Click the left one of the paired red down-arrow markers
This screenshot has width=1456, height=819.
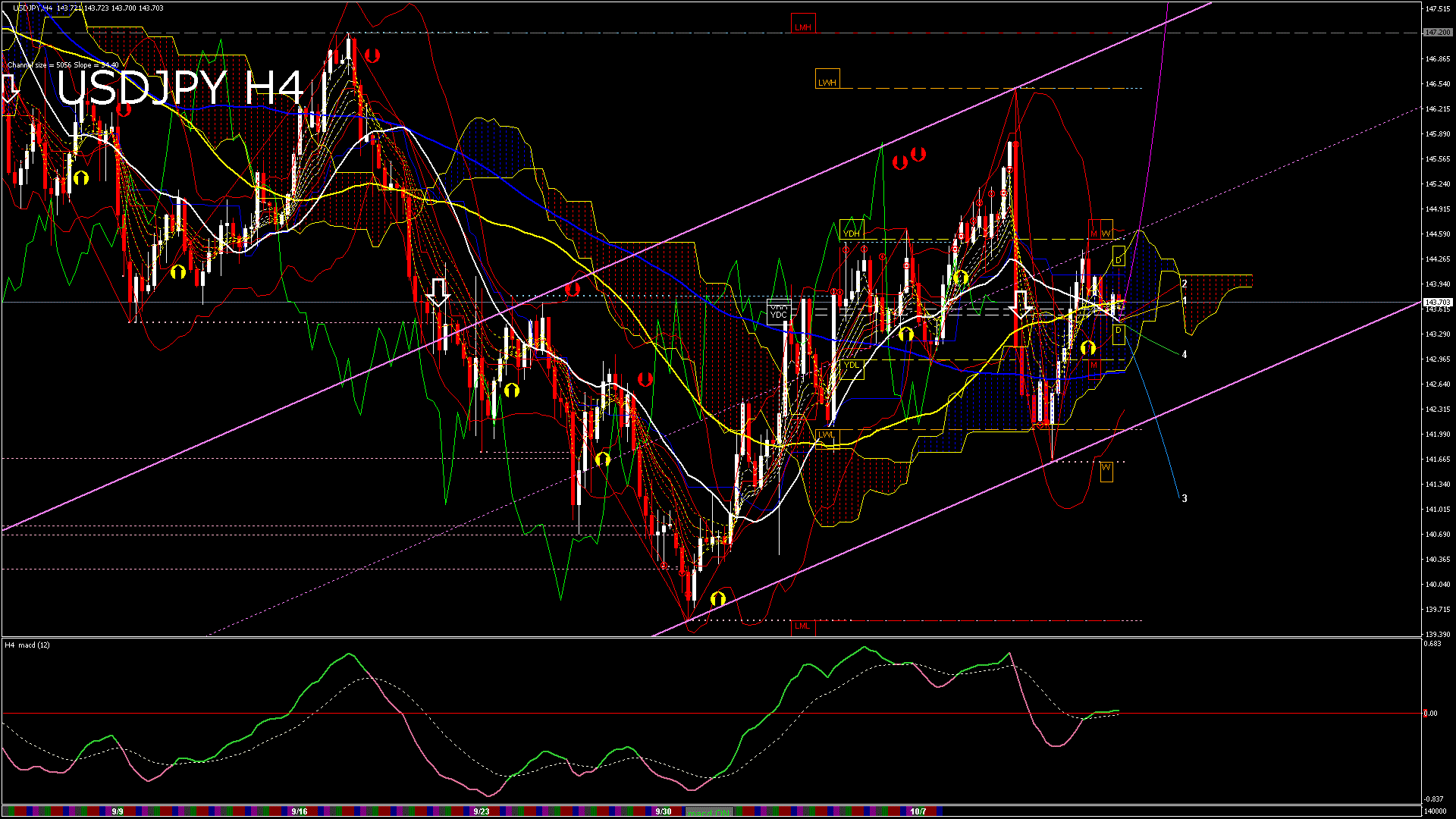pyautogui.click(x=900, y=162)
